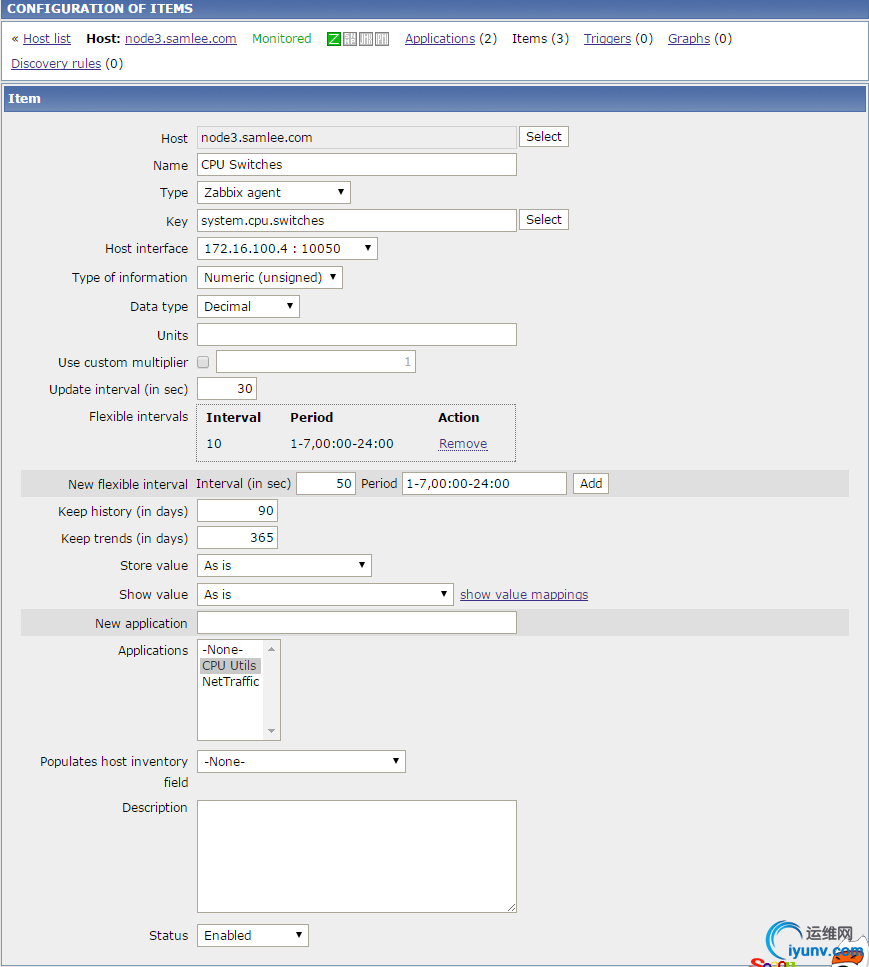The image size is (869, 967).
Task: Enable the Use custom multiplier checkbox
Action: [203, 362]
